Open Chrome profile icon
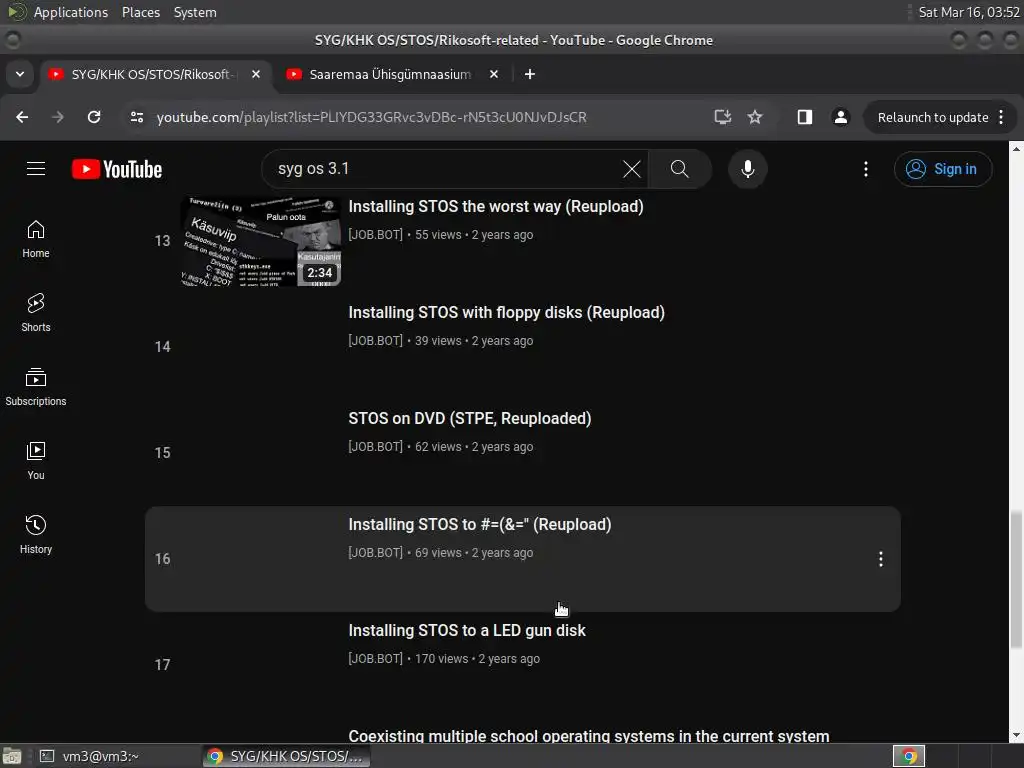1024x768 pixels. click(840, 117)
